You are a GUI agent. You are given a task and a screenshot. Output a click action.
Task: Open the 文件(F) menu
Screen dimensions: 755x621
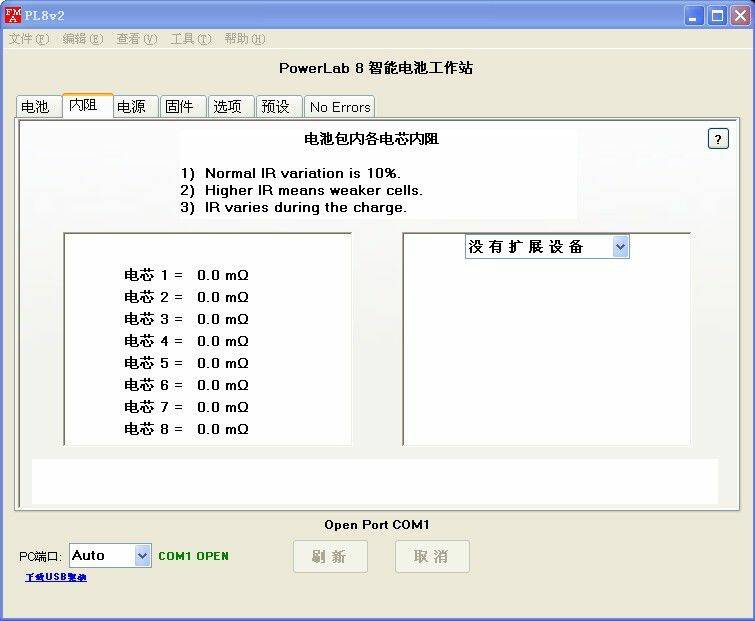point(29,39)
